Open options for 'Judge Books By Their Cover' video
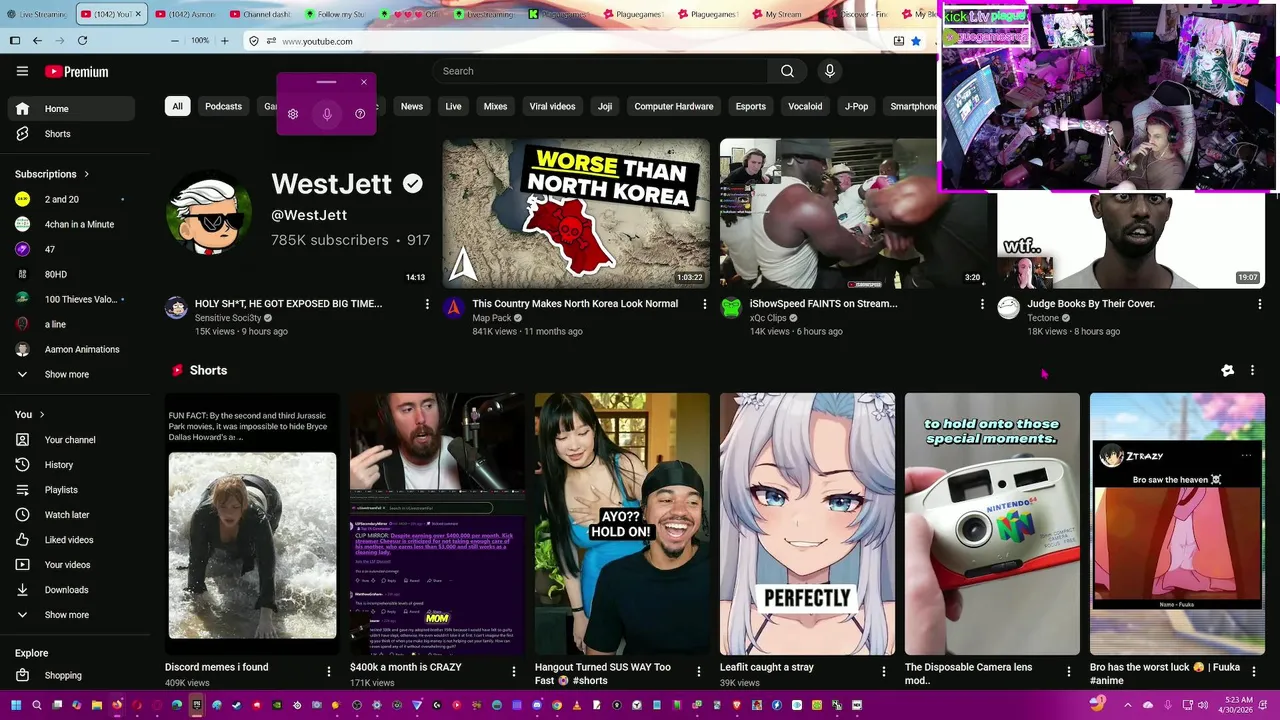 pos(1259,304)
